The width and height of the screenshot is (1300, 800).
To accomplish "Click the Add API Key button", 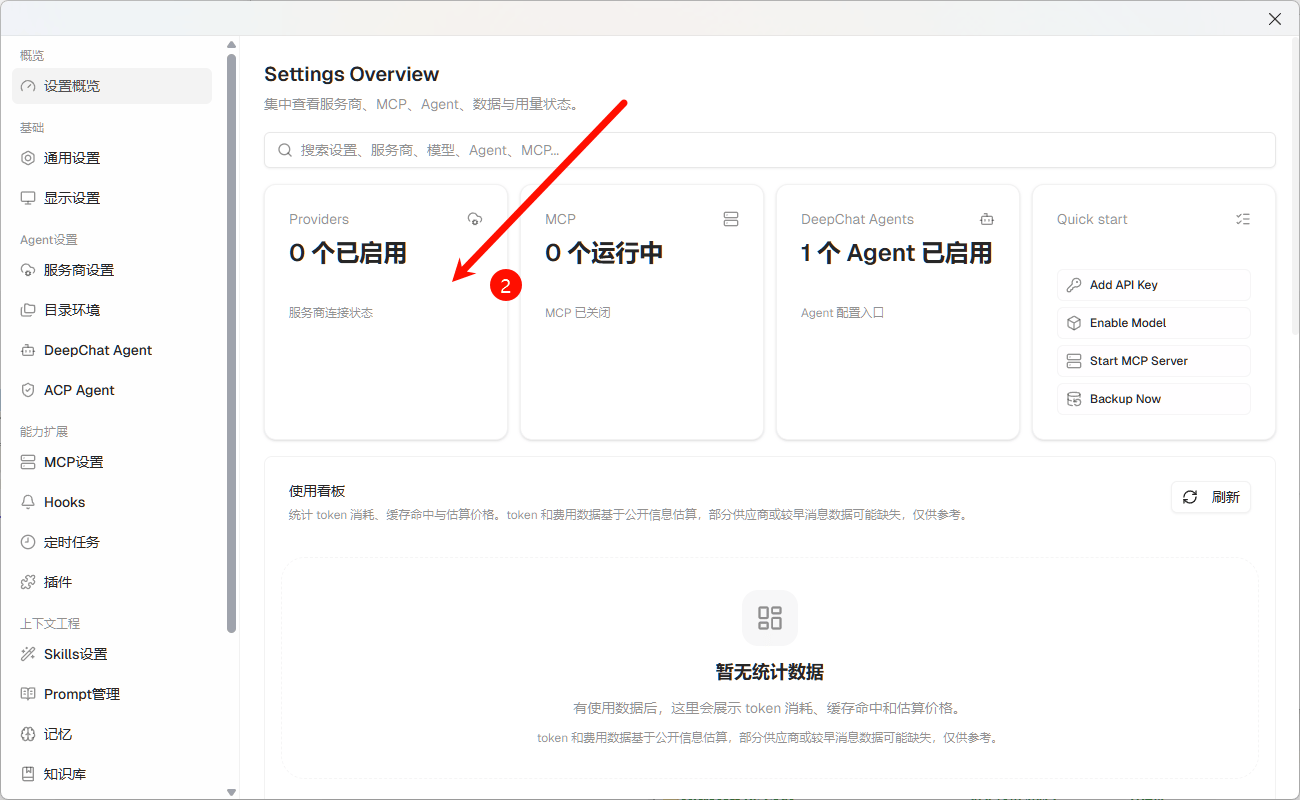I will pyautogui.click(x=1154, y=285).
